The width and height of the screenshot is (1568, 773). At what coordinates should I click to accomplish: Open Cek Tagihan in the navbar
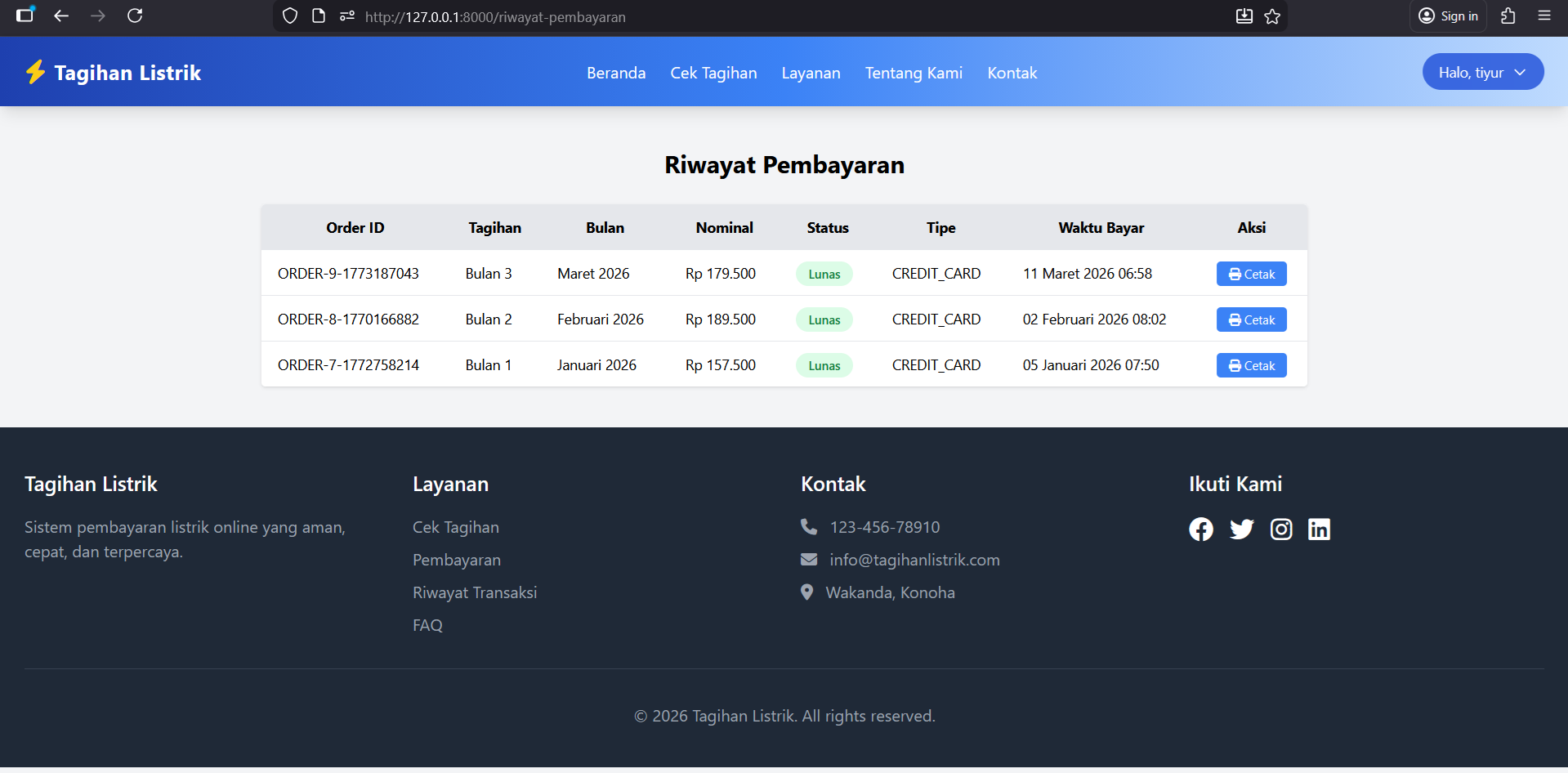713,73
